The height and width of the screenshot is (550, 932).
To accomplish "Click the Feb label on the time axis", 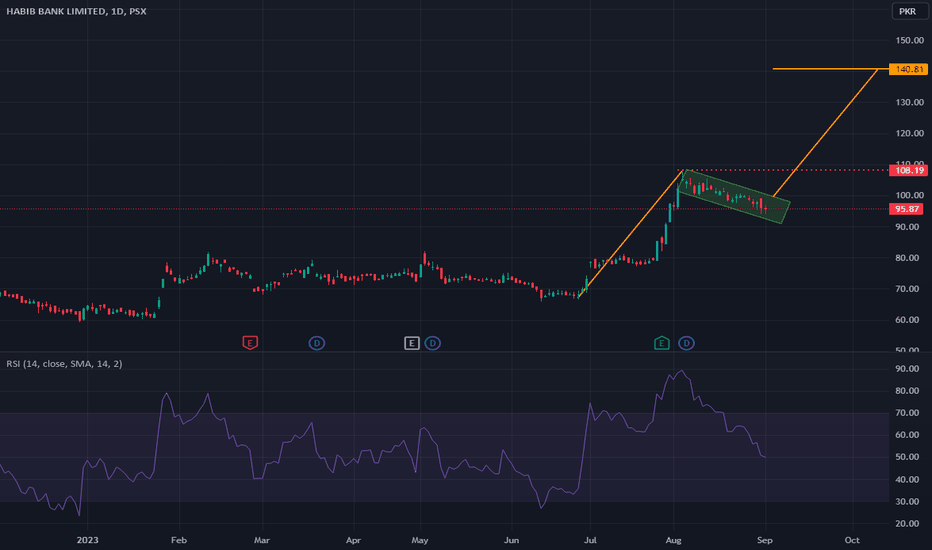I will [179, 540].
